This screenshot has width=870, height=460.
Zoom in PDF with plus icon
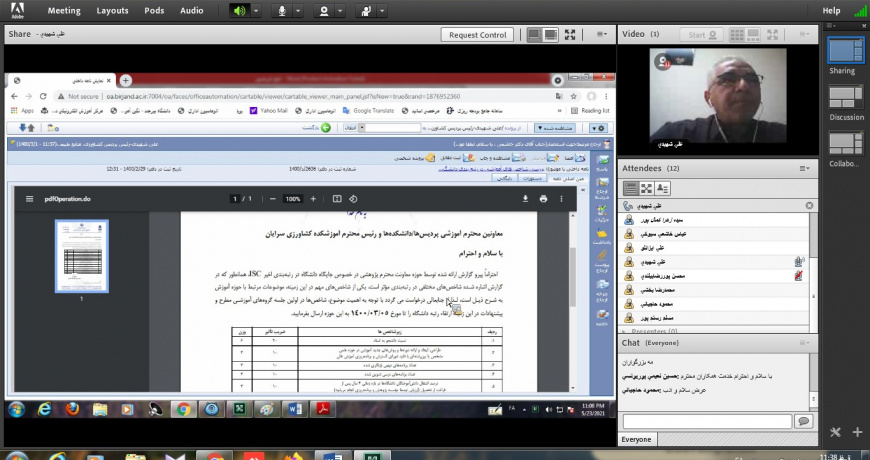[x=313, y=199]
